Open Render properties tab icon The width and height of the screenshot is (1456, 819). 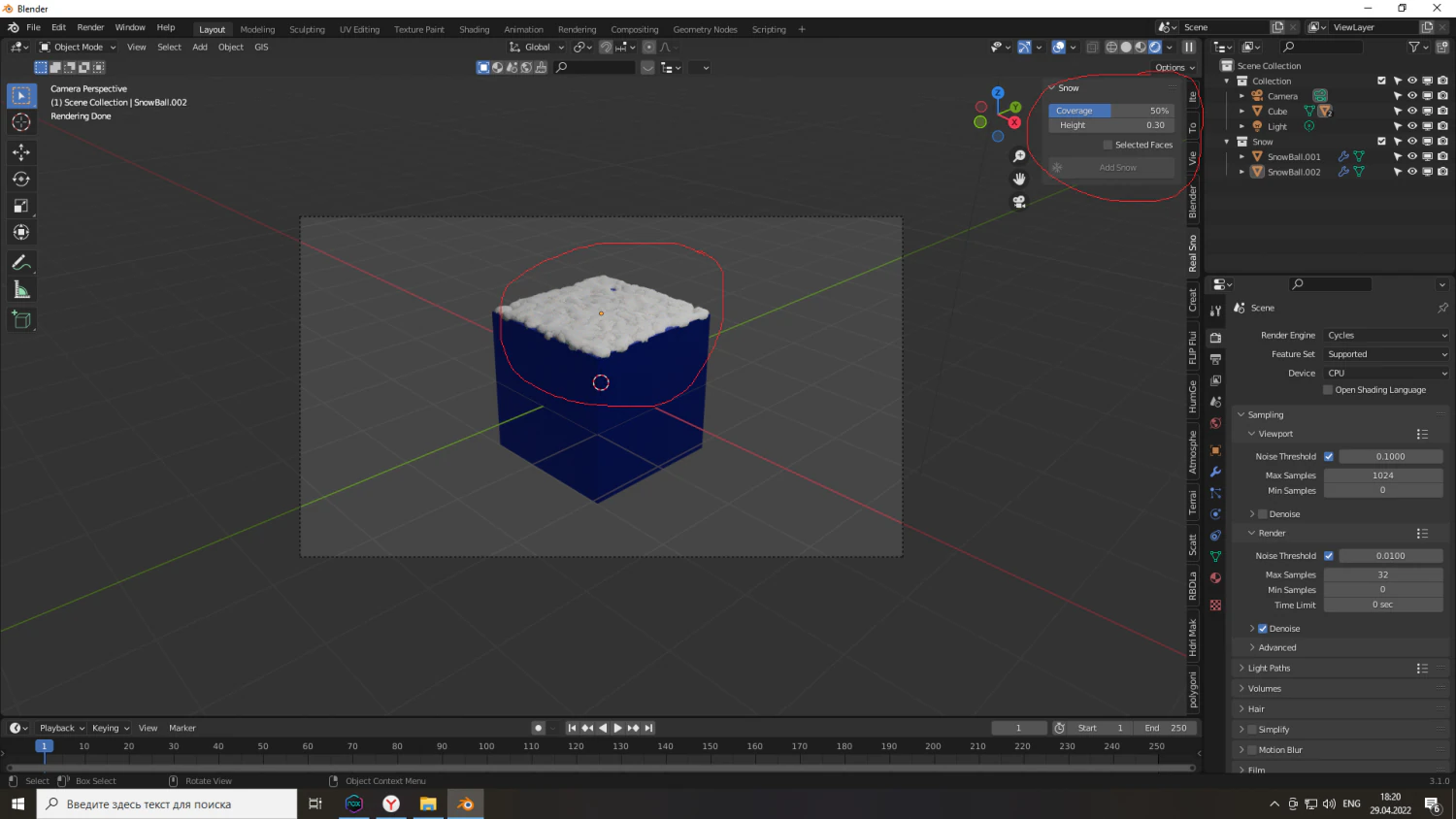click(1215, 338)
